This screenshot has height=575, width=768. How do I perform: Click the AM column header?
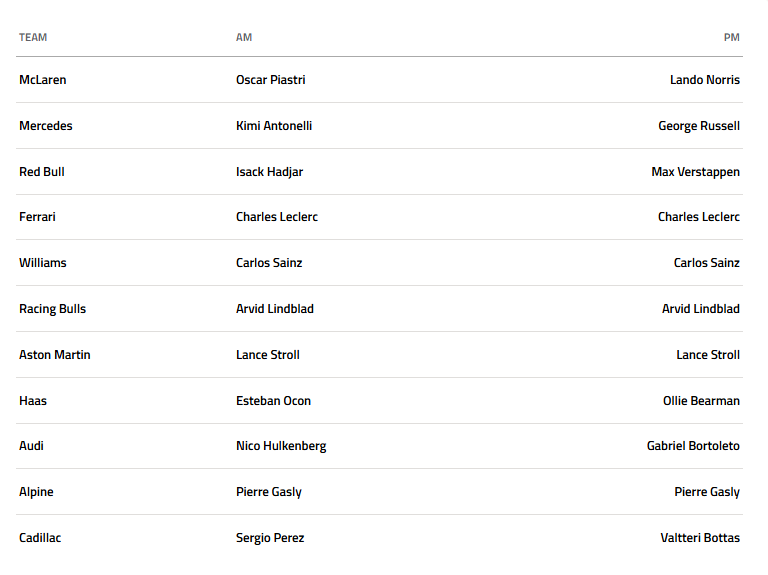244,38
